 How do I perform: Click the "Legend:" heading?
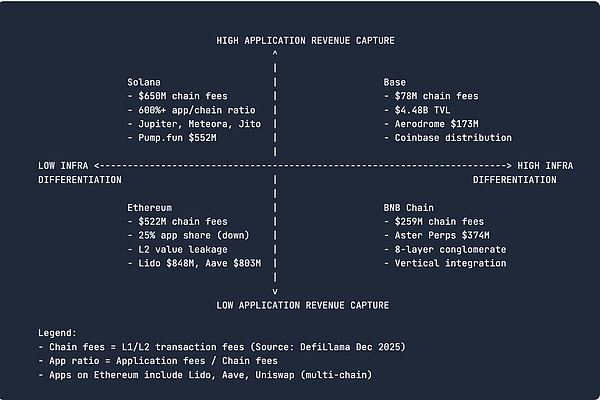(58, 332)
